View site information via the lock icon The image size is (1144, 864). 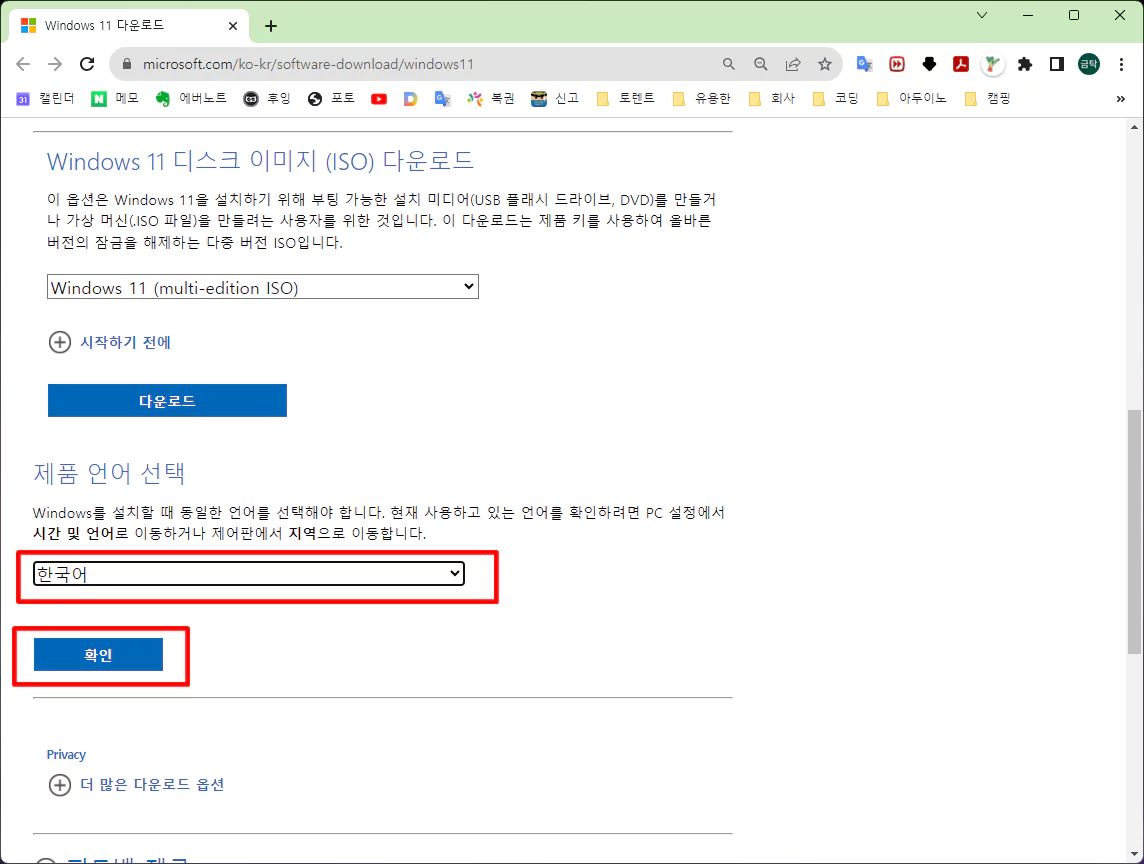click(x=127, y=64)
